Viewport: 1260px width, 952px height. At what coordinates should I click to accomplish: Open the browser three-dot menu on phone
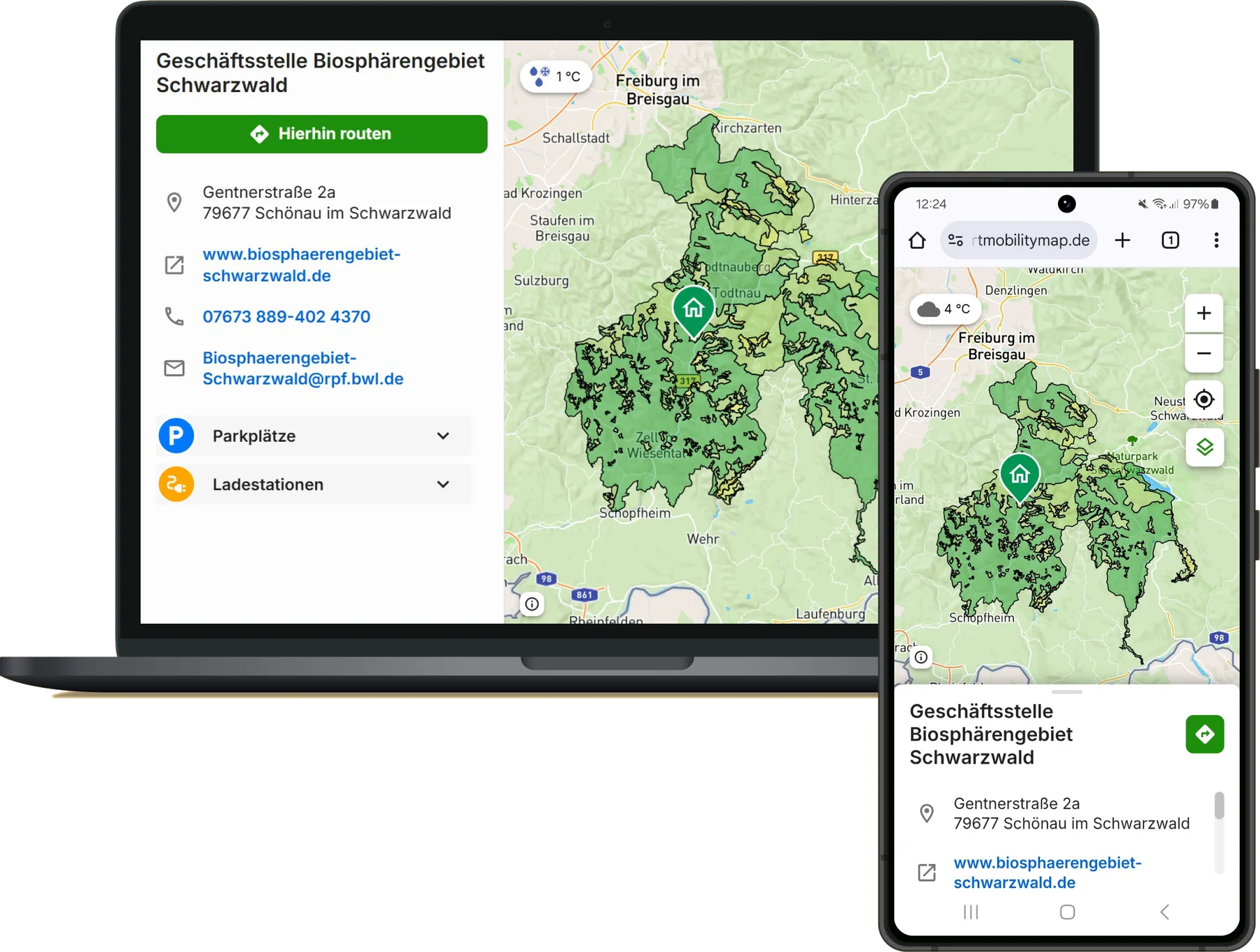1216,240
